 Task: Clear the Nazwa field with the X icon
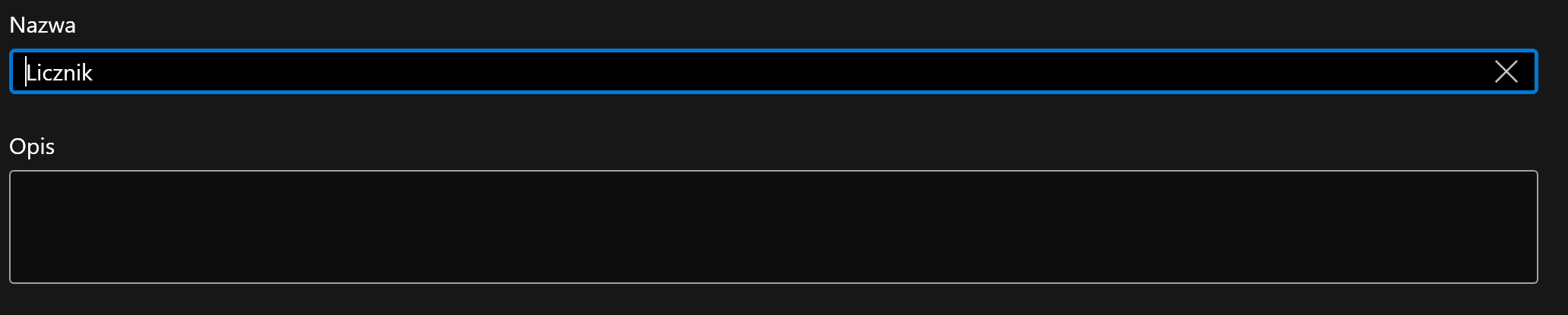pos(1506,72)
